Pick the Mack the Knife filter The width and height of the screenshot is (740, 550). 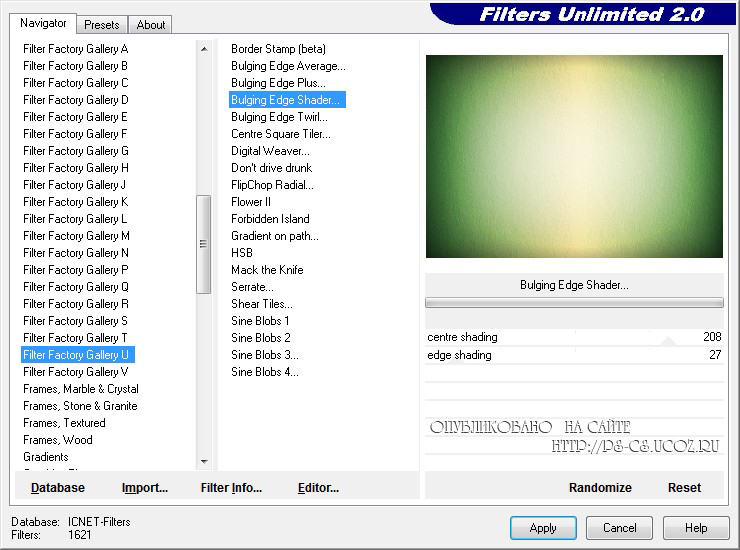[x=267, y=270]
